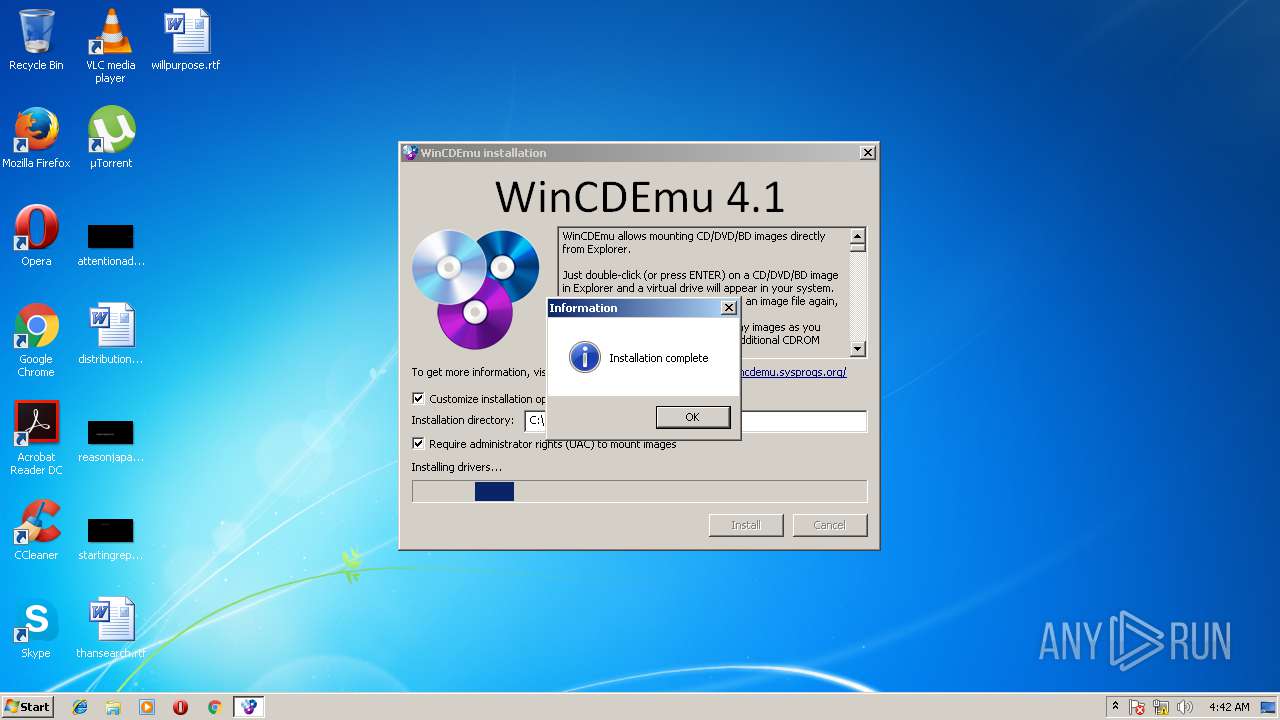
Task: Open Windows Explorer folder in taskbar
Action: click(x=113, y=707)
